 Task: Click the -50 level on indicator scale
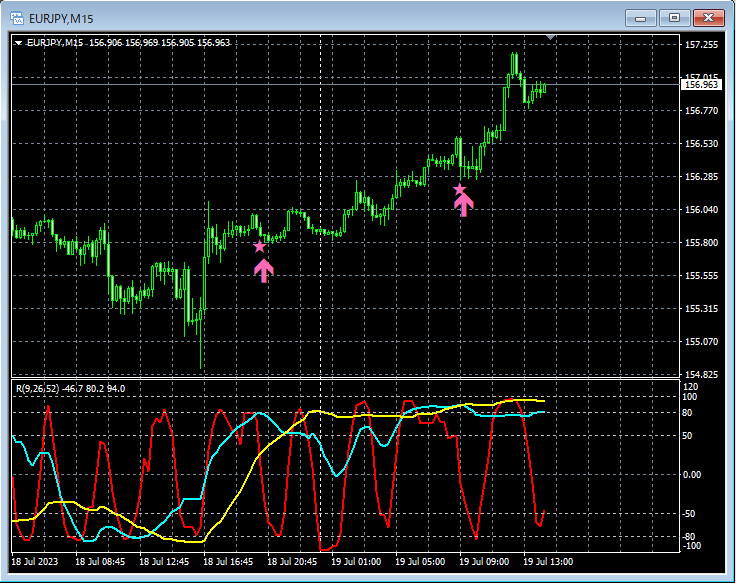pyautogui.click(x=689, y=514)
